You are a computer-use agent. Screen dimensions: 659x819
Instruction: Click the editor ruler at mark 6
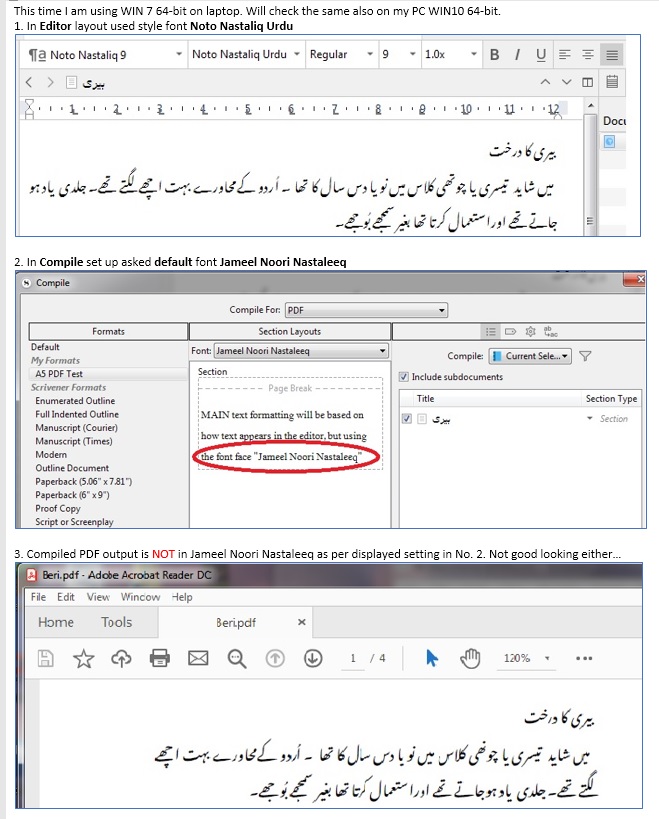tap(291, 109)
